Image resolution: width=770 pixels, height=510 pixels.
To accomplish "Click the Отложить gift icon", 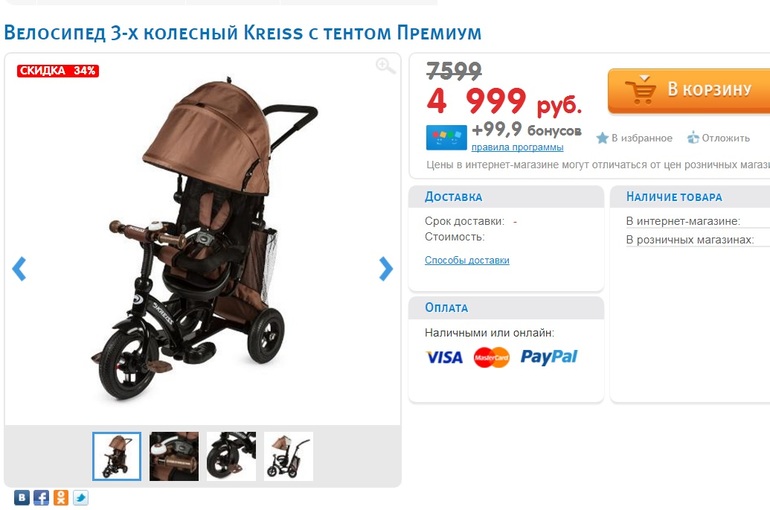I will (x=692, y=138).
